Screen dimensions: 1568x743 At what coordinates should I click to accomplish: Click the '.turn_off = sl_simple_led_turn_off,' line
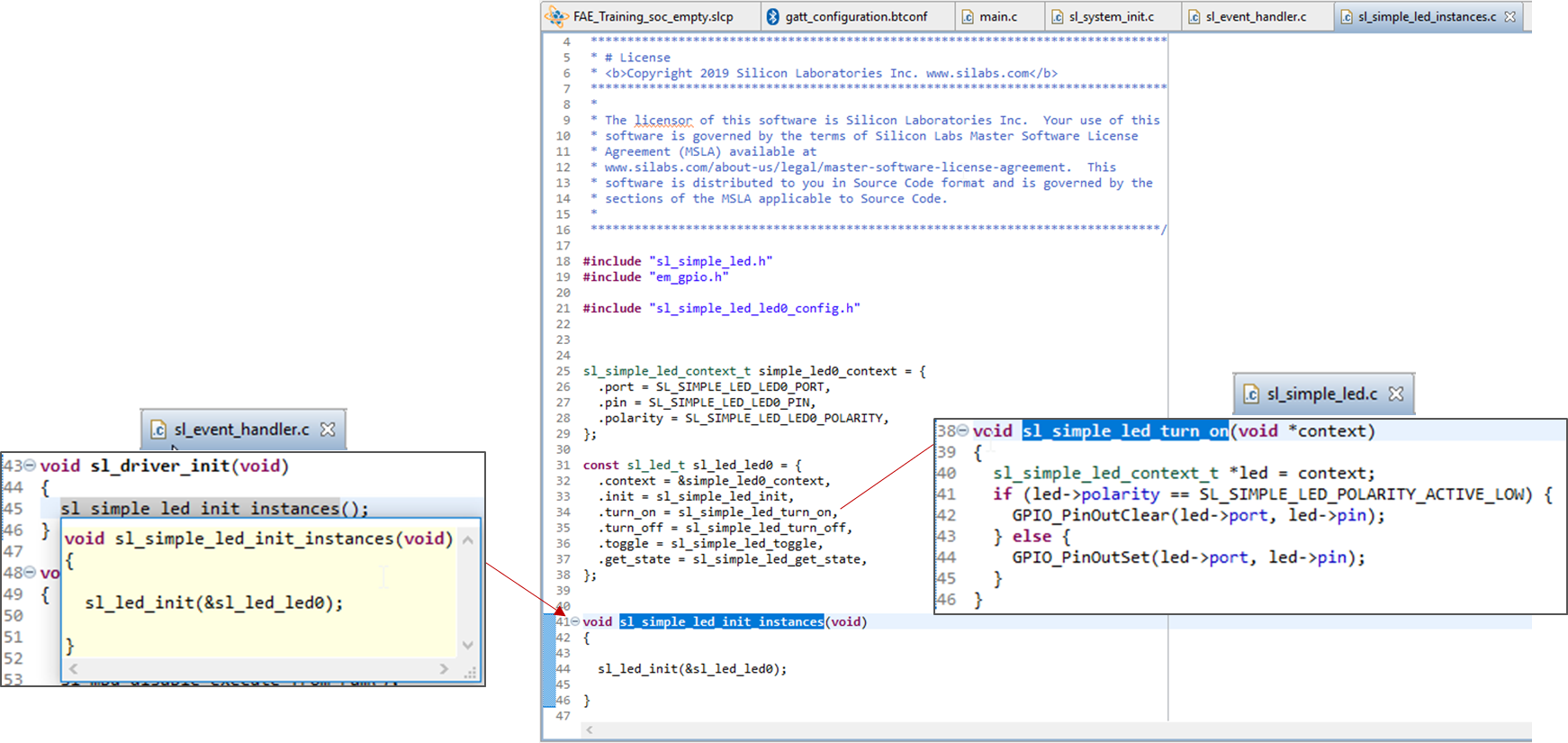[725, 528]
